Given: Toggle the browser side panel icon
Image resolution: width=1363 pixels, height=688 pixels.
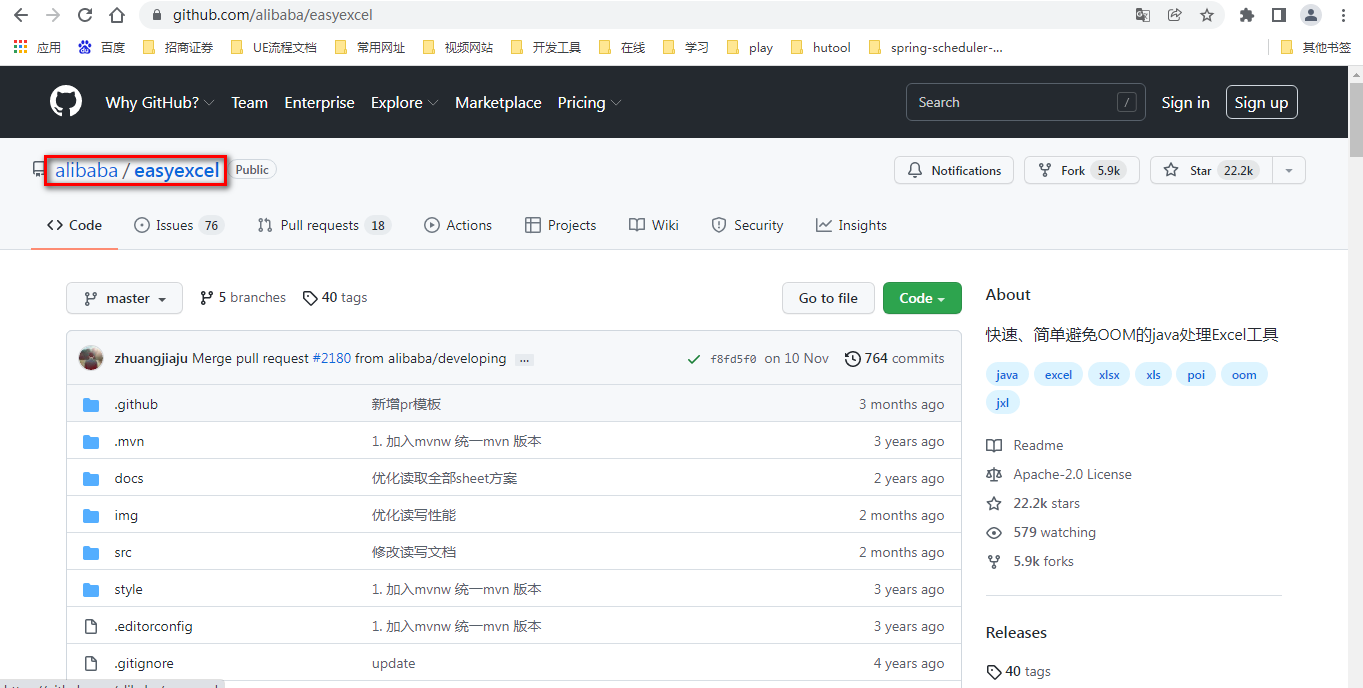Looking at the screenshot, I should (x=1278, y=15).
